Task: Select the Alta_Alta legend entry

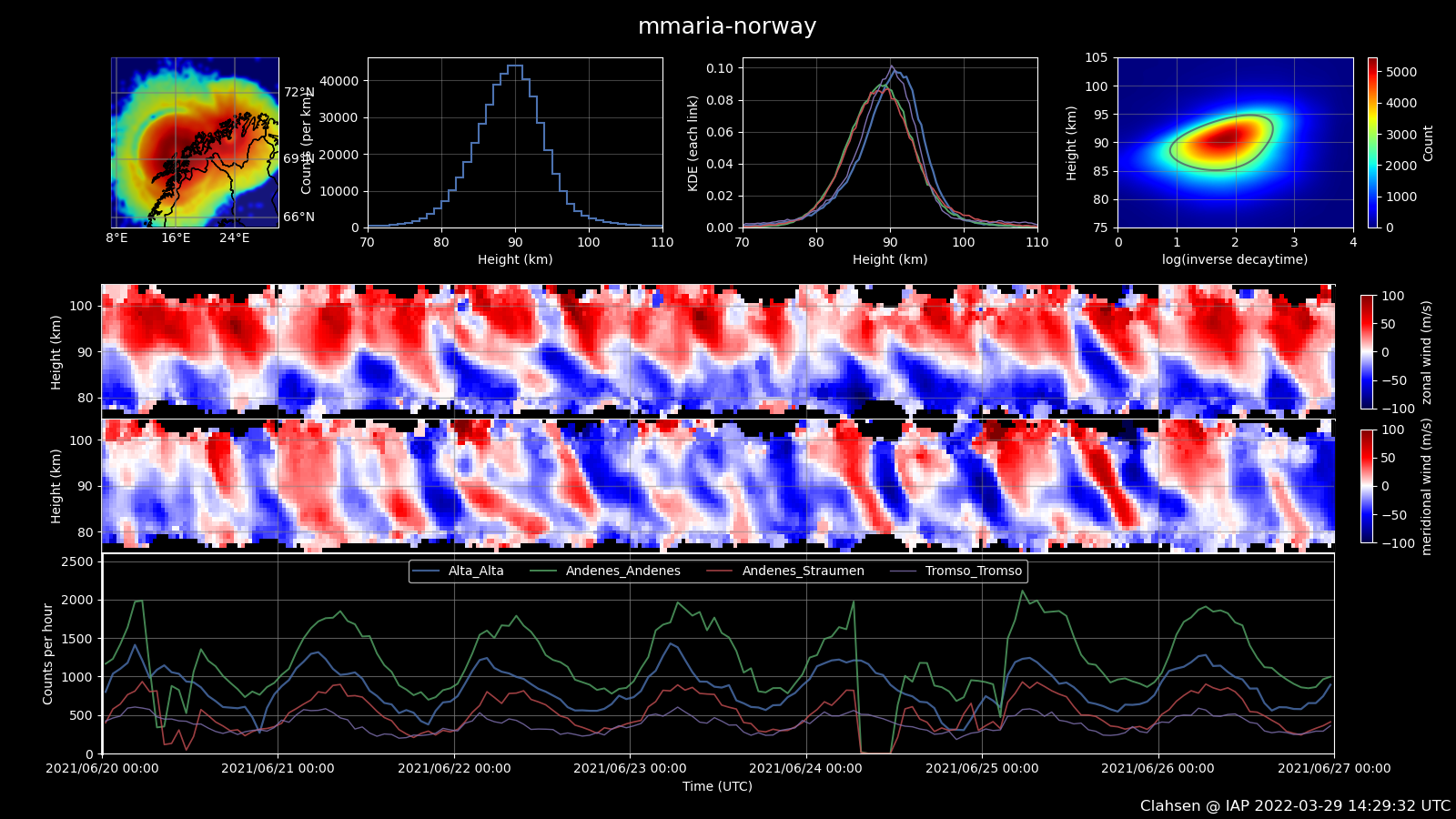Action: tap(460, 571)
